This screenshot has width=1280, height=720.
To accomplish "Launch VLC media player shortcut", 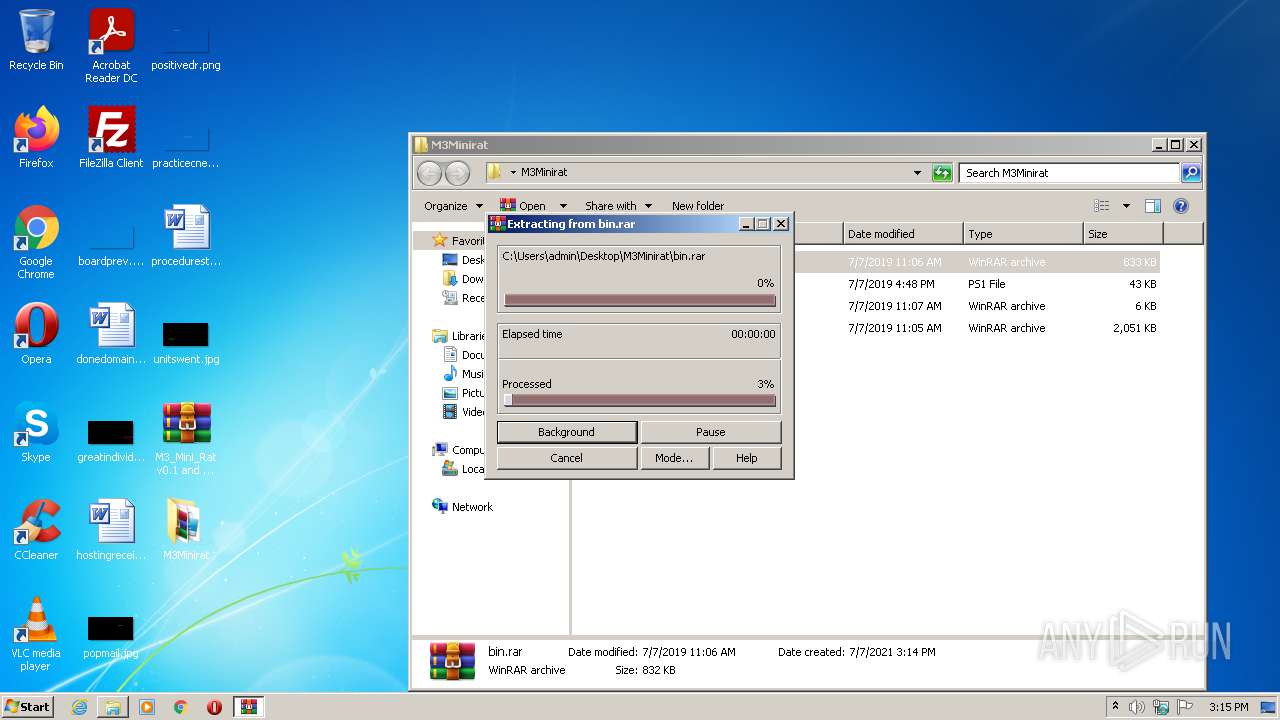I will pos(36,634).
